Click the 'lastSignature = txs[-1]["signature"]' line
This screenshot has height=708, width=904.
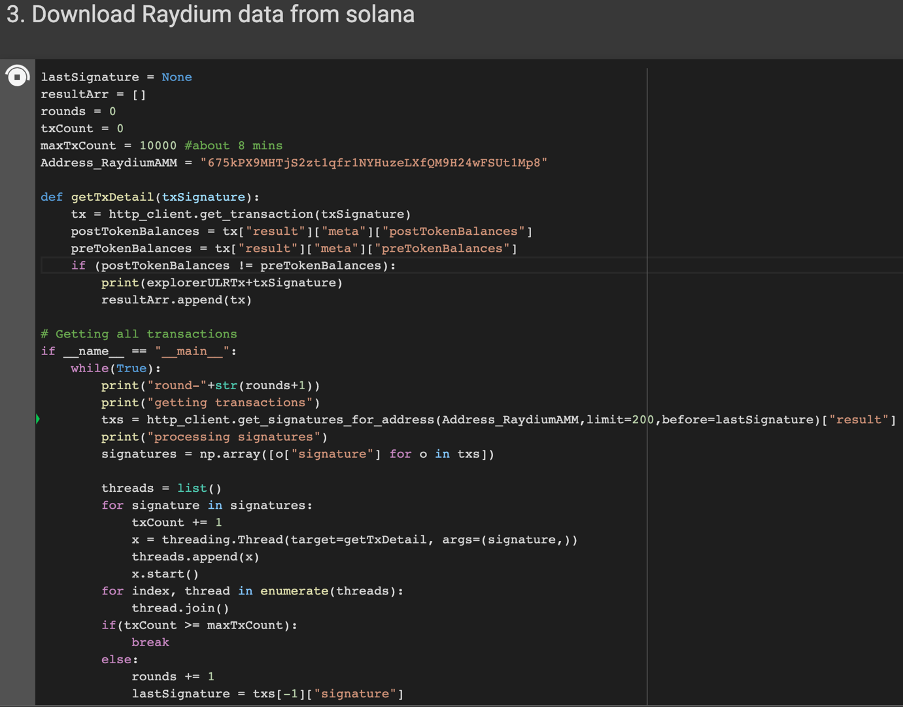(268, 694)
